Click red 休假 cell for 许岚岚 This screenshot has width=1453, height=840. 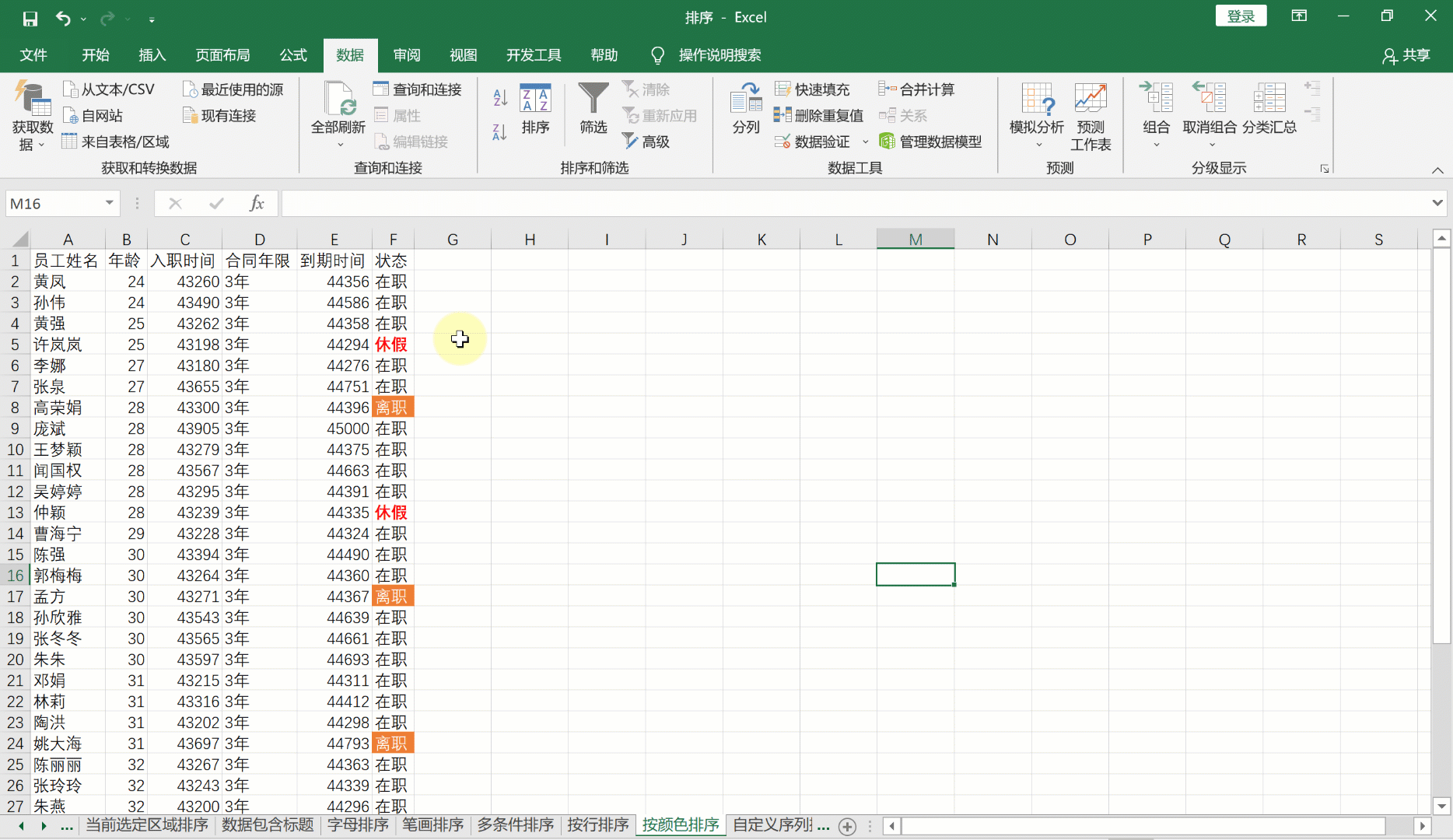pyautogui.click(x=393, y=345)
